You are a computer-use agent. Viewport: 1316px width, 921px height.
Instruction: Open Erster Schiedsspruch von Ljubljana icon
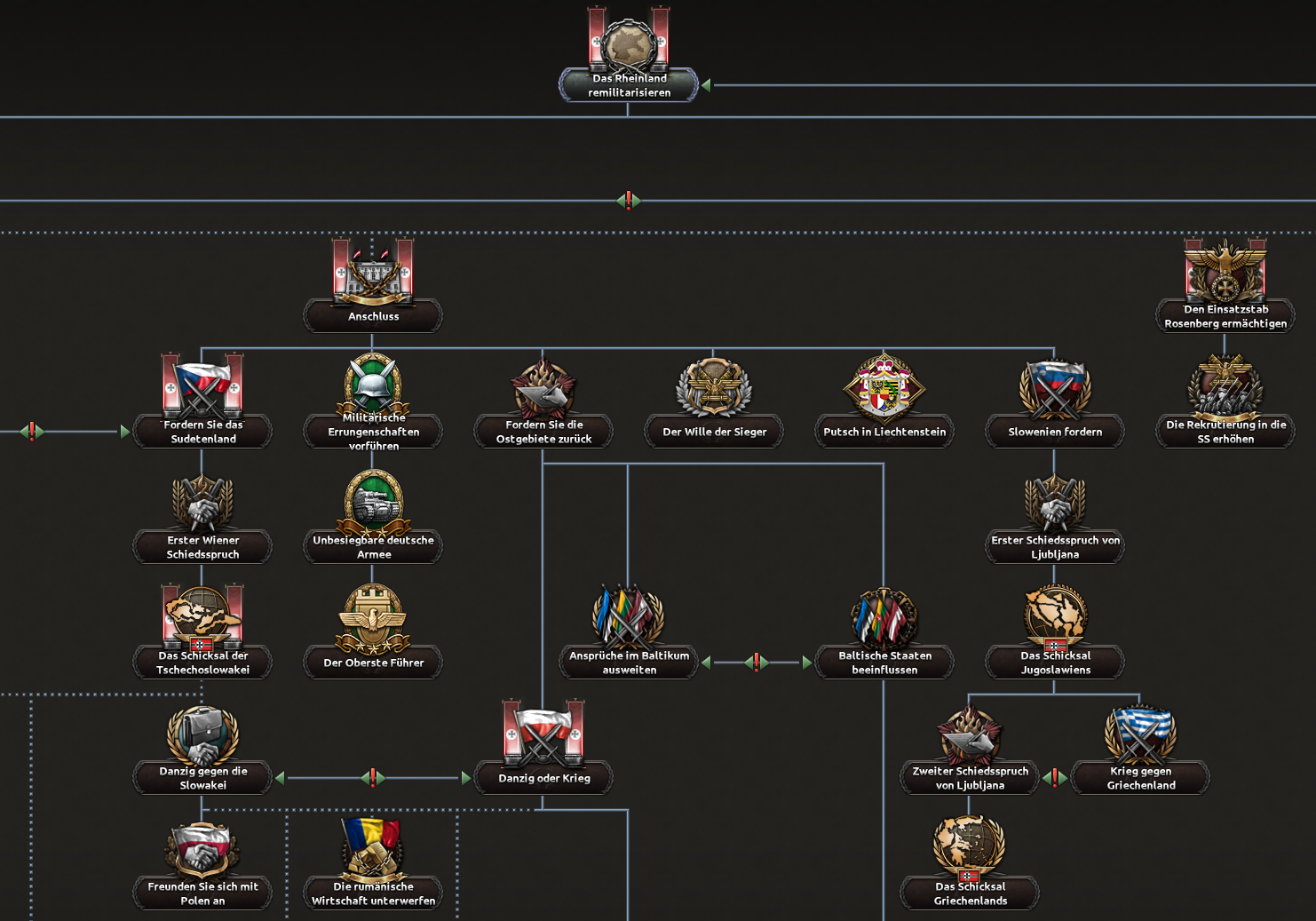pos(1055,503)
